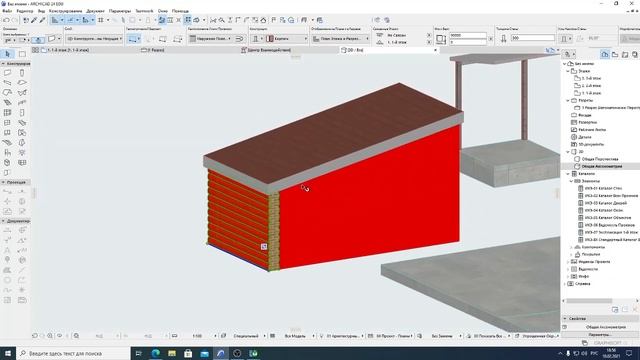
Task: Select the Wall tool in the toolbox
Action: (7, 73)
